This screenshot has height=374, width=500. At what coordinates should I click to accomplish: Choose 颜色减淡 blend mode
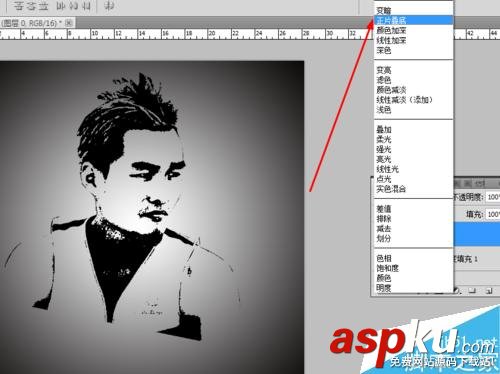(413, 90)
